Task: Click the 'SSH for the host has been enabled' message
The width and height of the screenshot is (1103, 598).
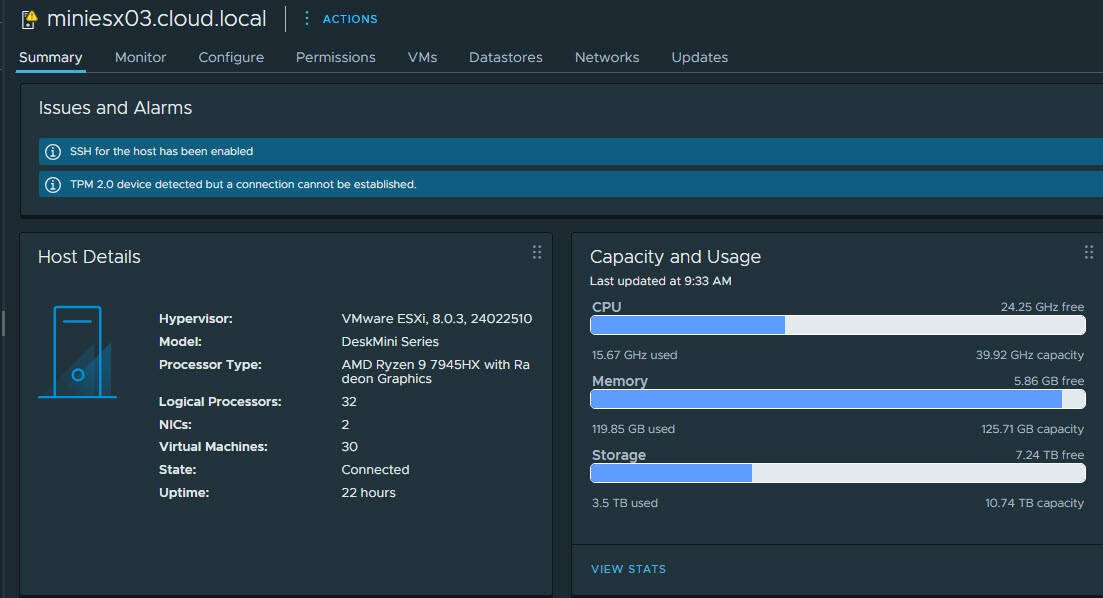Action: [161, 151]
